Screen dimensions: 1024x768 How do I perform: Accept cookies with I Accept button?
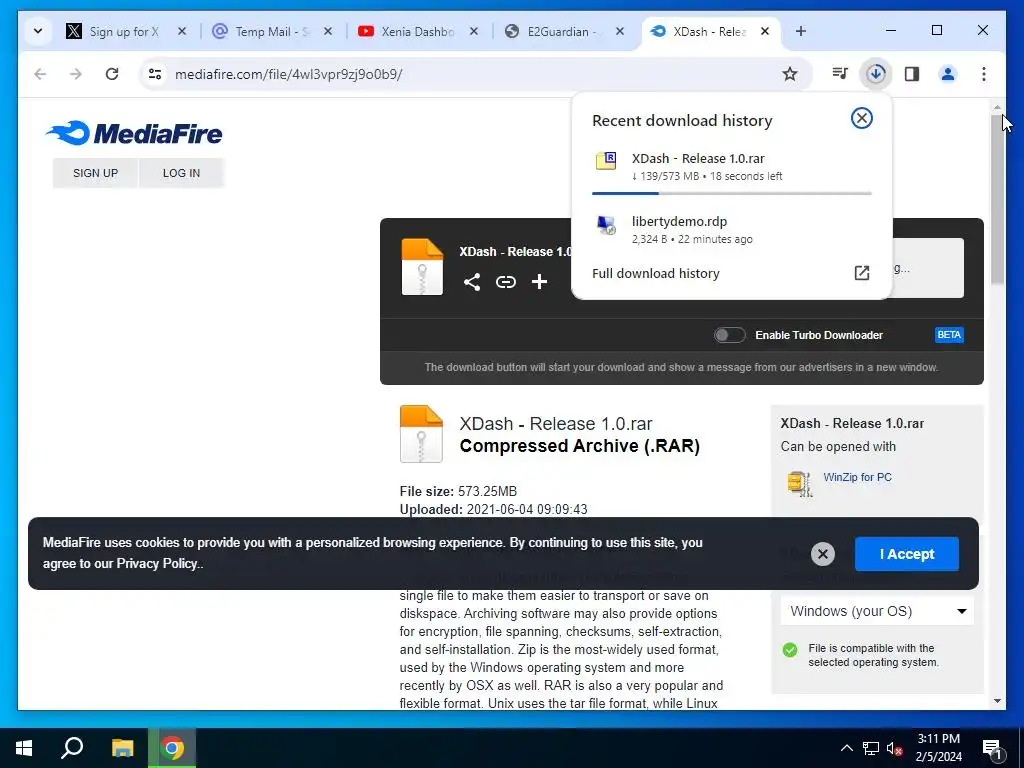(x=906, y=554)
